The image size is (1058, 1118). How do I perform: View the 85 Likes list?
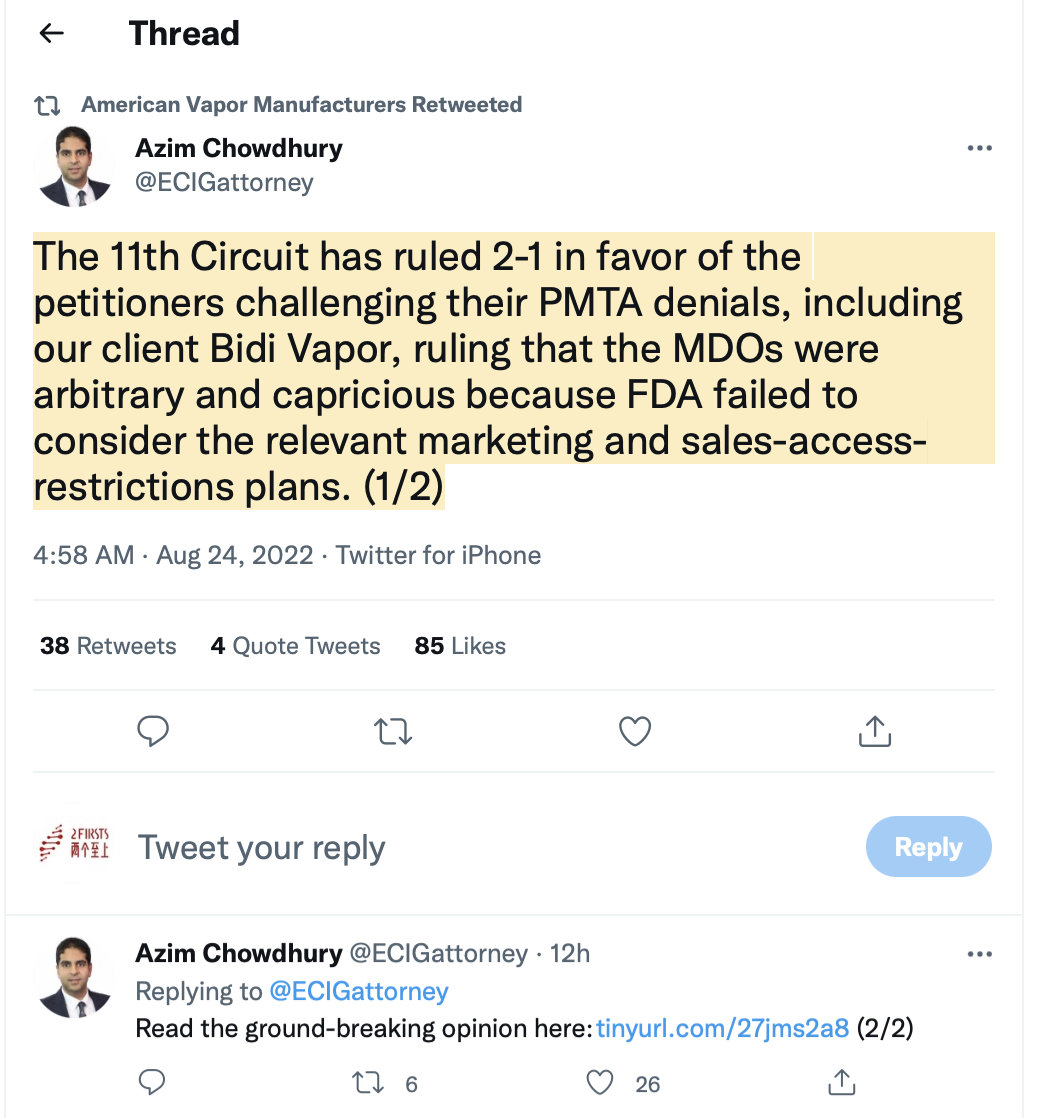[460, 646]
